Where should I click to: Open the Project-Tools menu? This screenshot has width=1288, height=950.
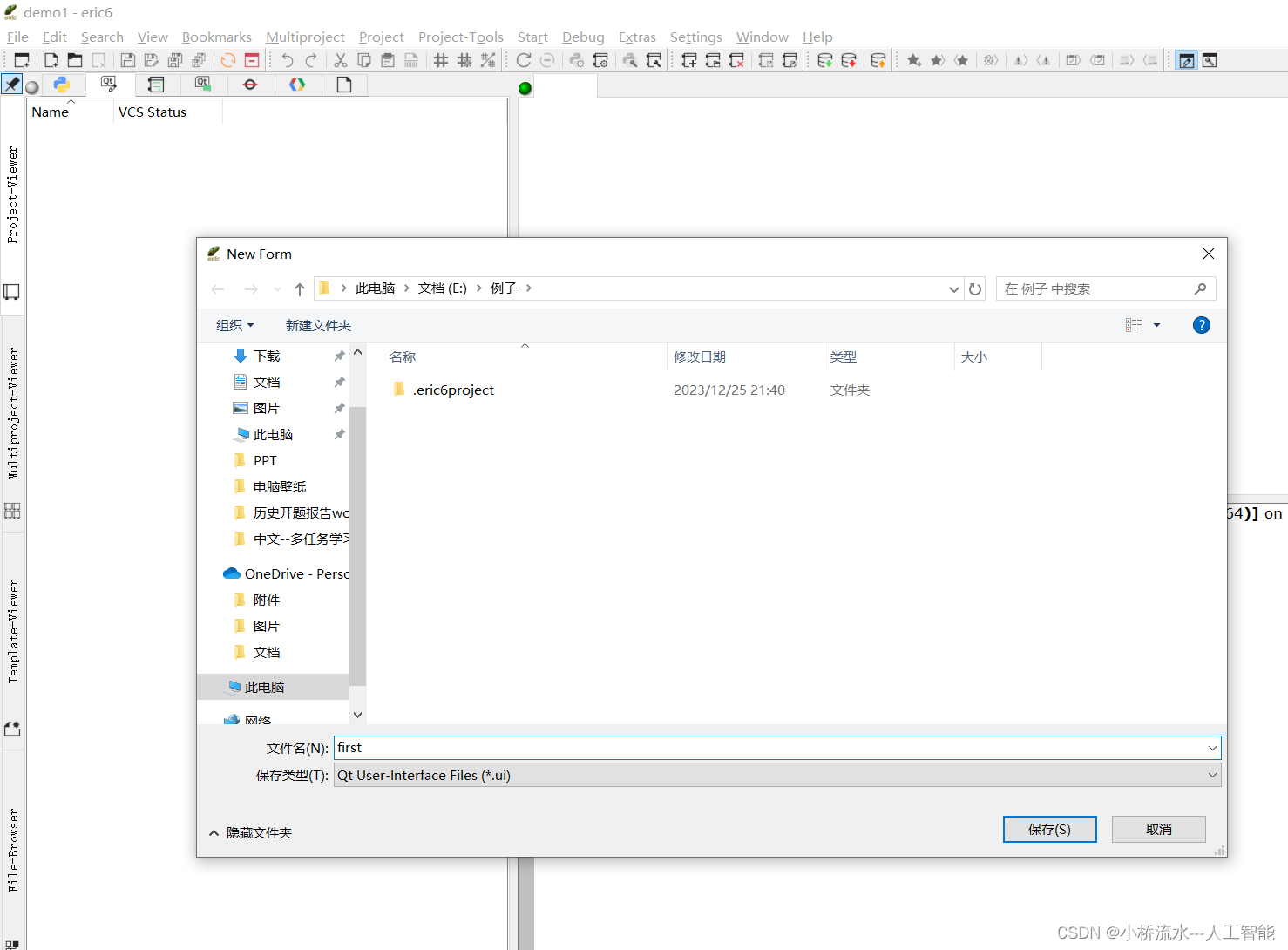(x=460, y=37)
